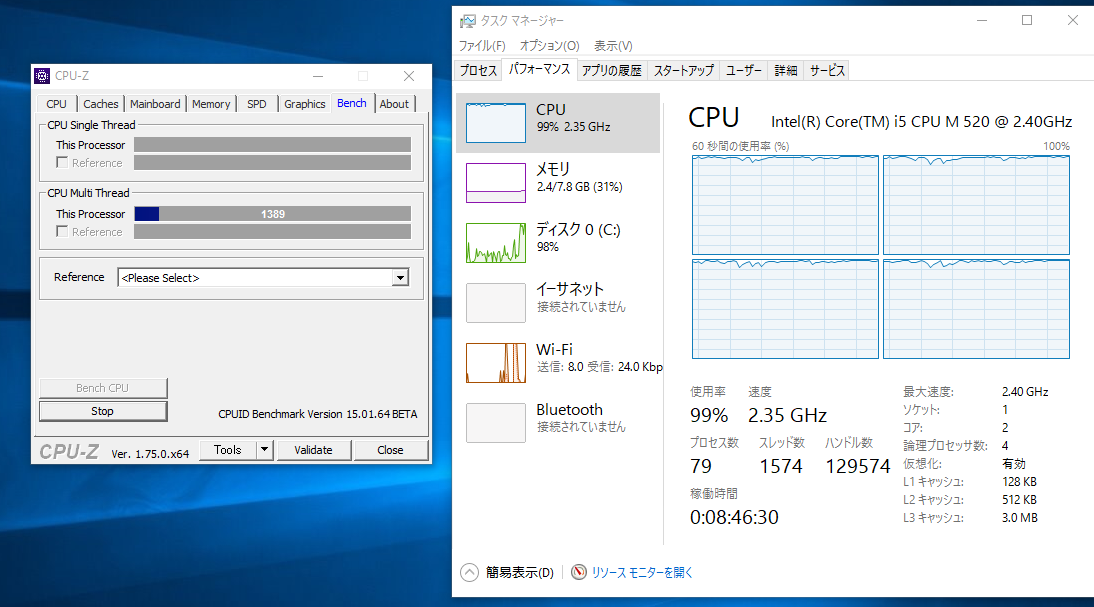
Task: Select the CPU performance graph thumbnail
Action: [x=495, y=123]
